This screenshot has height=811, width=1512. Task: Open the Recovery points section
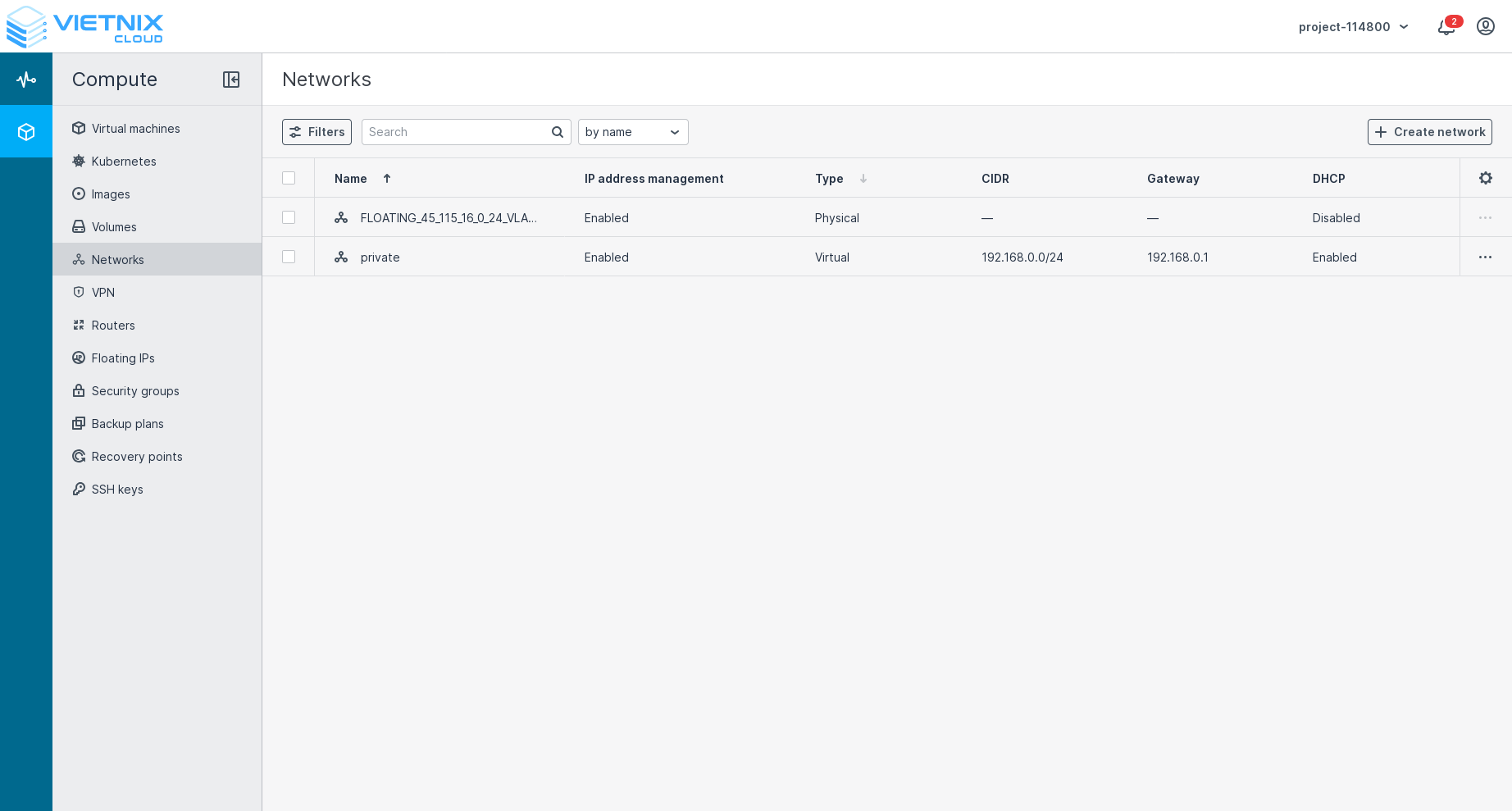[137, 457]
